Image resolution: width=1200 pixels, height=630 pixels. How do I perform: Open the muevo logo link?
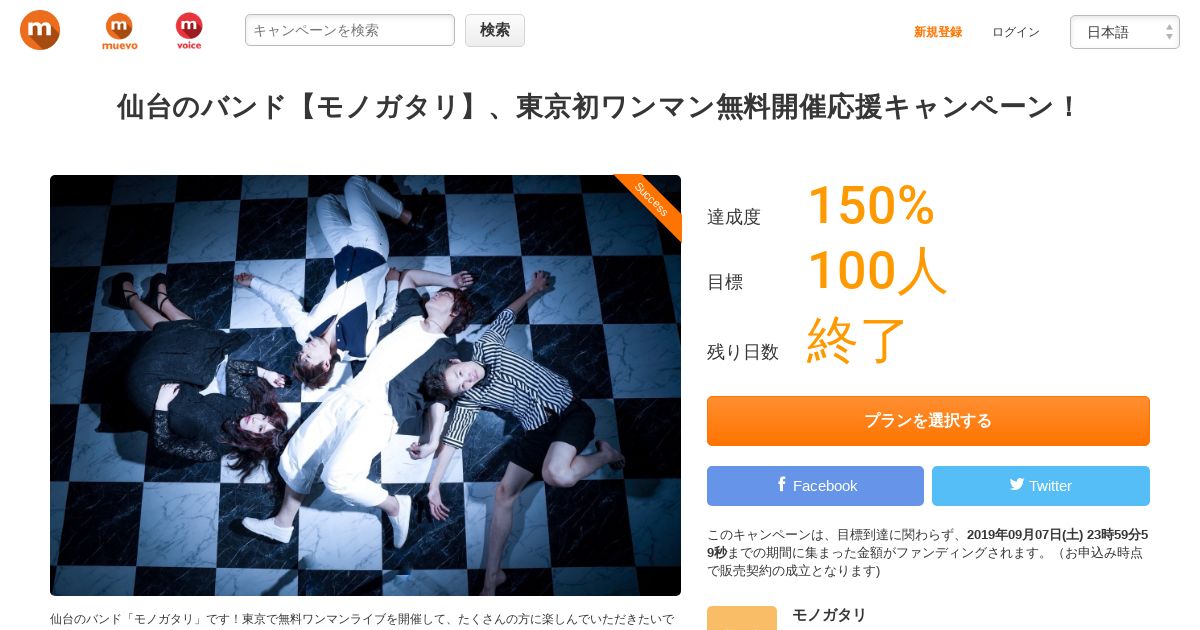120,31
